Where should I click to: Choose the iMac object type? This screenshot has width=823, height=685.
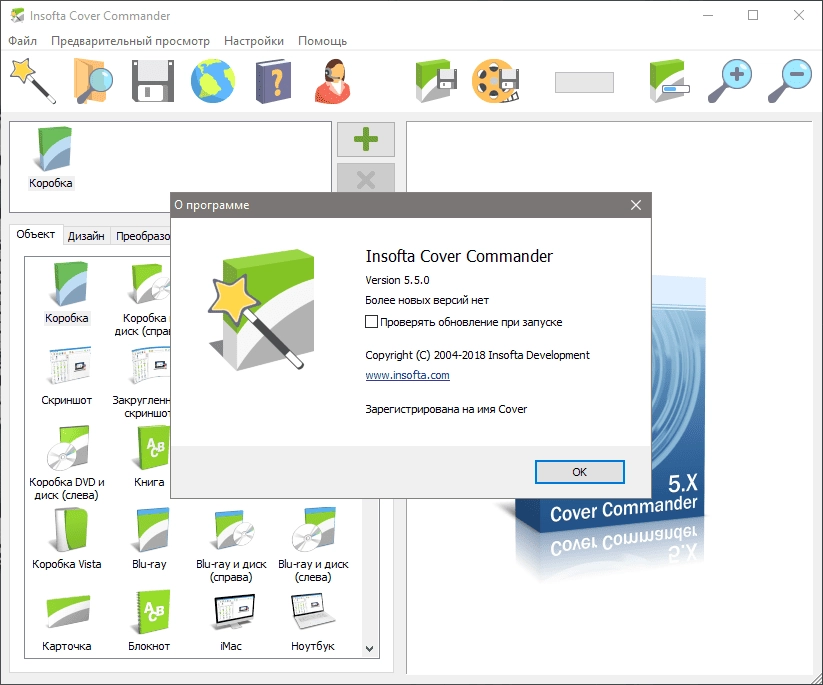[x=231, y=623]
